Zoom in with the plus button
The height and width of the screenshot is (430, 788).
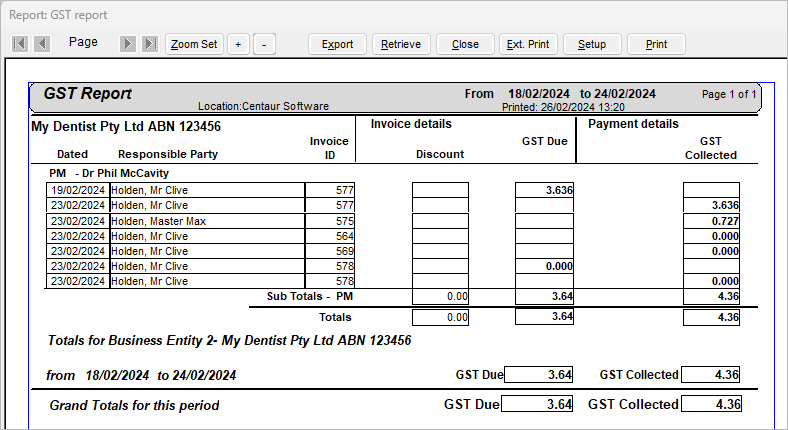coord(238,44)
